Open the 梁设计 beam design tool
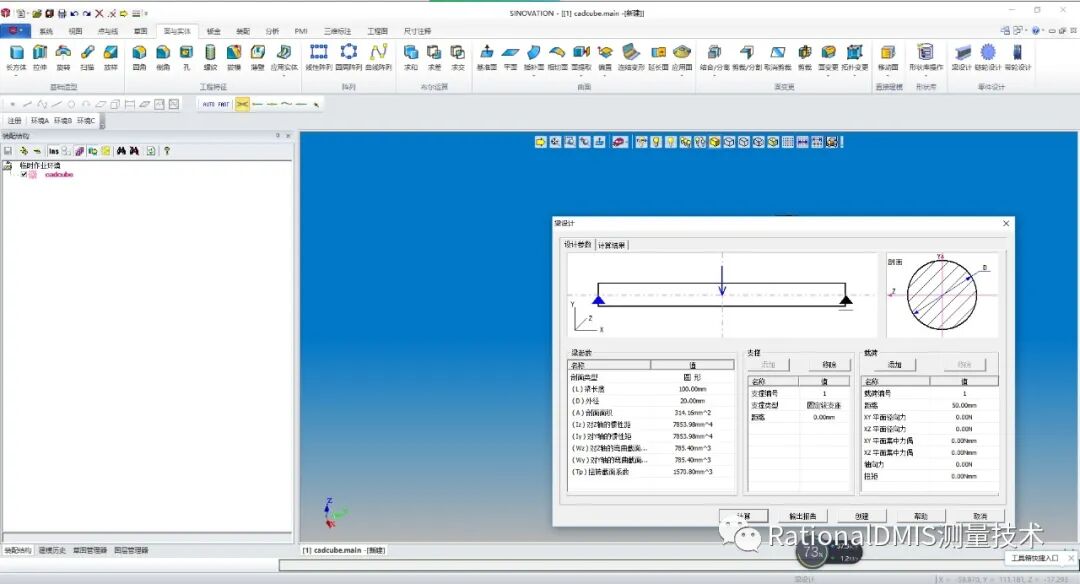Viewport: 1080px width, 584px height. [962, 56]
